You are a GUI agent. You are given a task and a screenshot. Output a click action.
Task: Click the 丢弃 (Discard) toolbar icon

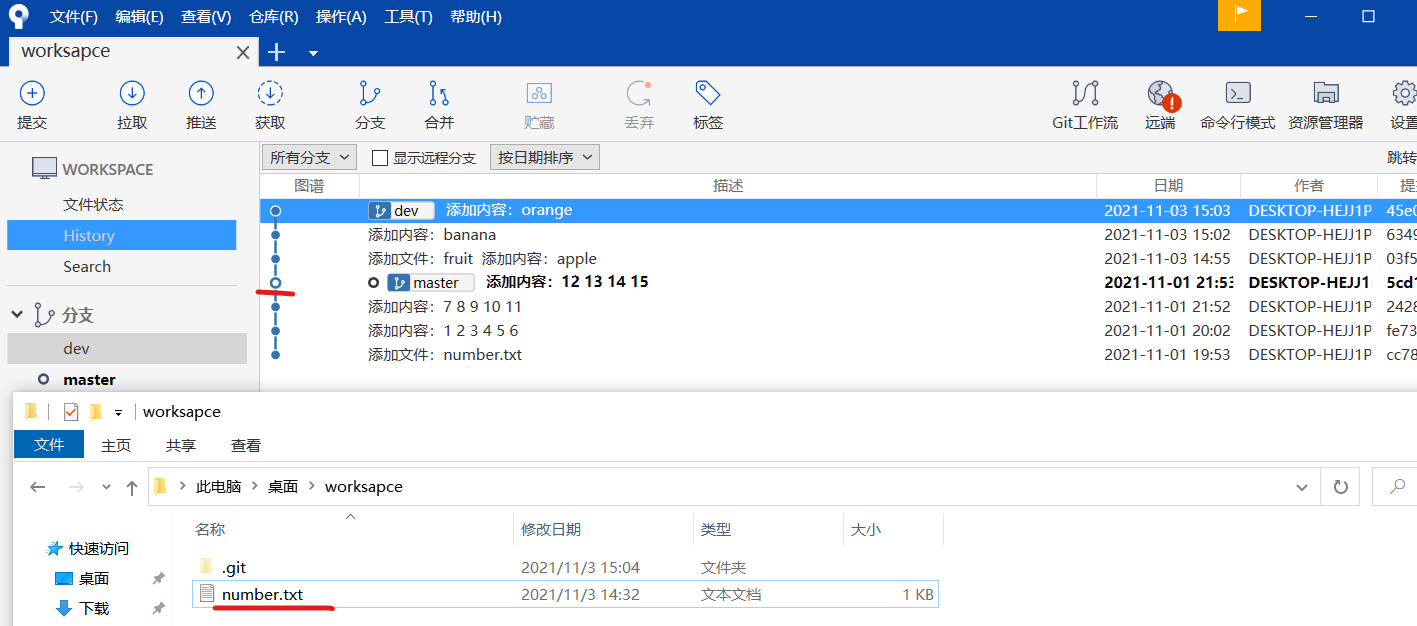coord(639,94)
